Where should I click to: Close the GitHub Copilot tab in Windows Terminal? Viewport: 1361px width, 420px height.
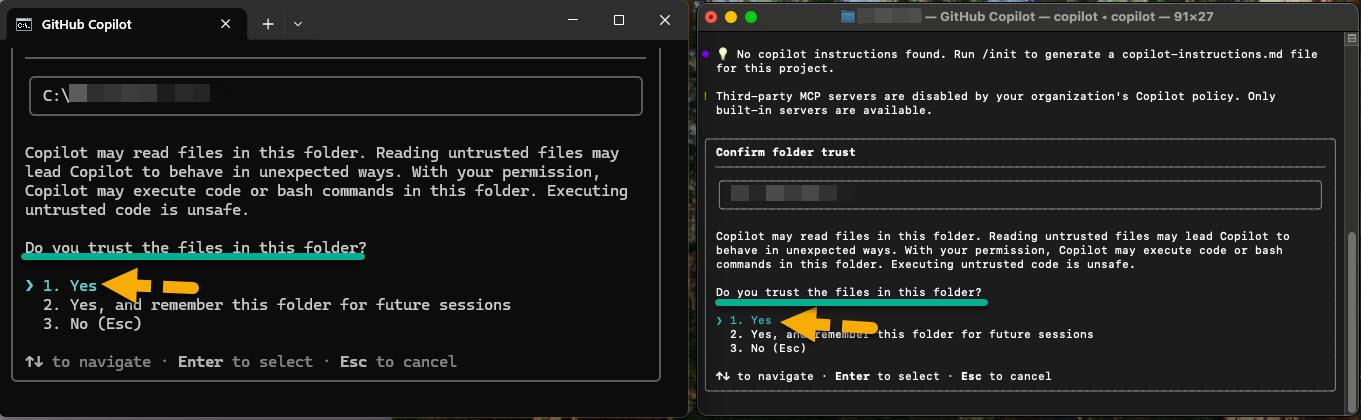pos(225,24)
